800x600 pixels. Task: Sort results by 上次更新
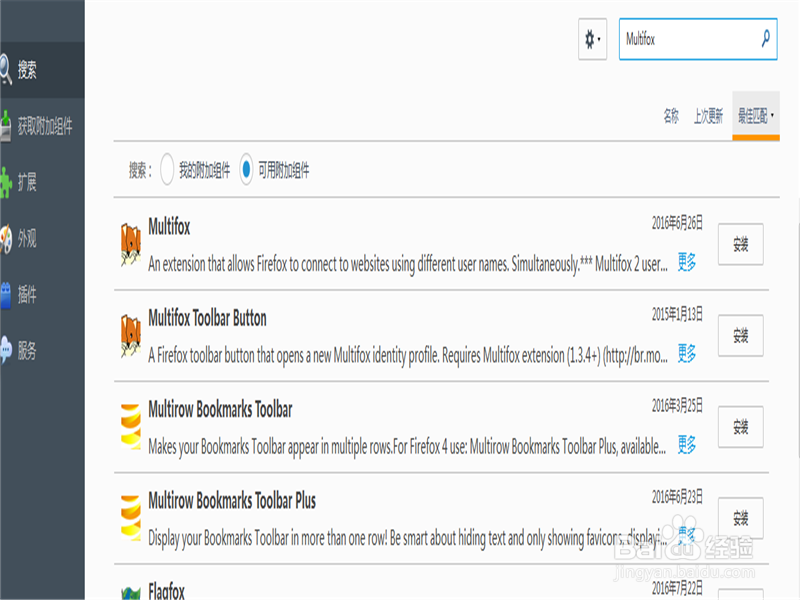pyautogui.click(x=708, y=116)
